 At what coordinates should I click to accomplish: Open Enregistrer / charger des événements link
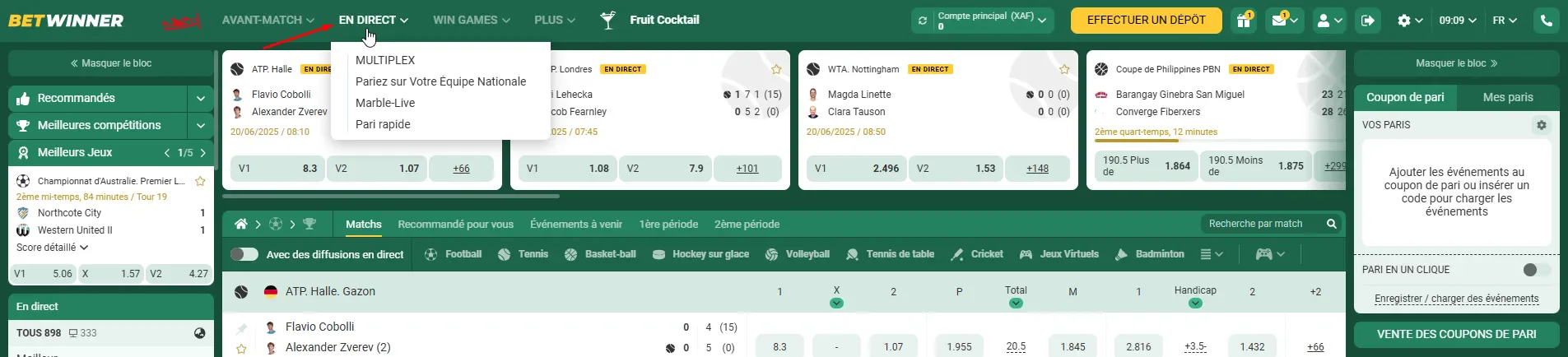1457,299
